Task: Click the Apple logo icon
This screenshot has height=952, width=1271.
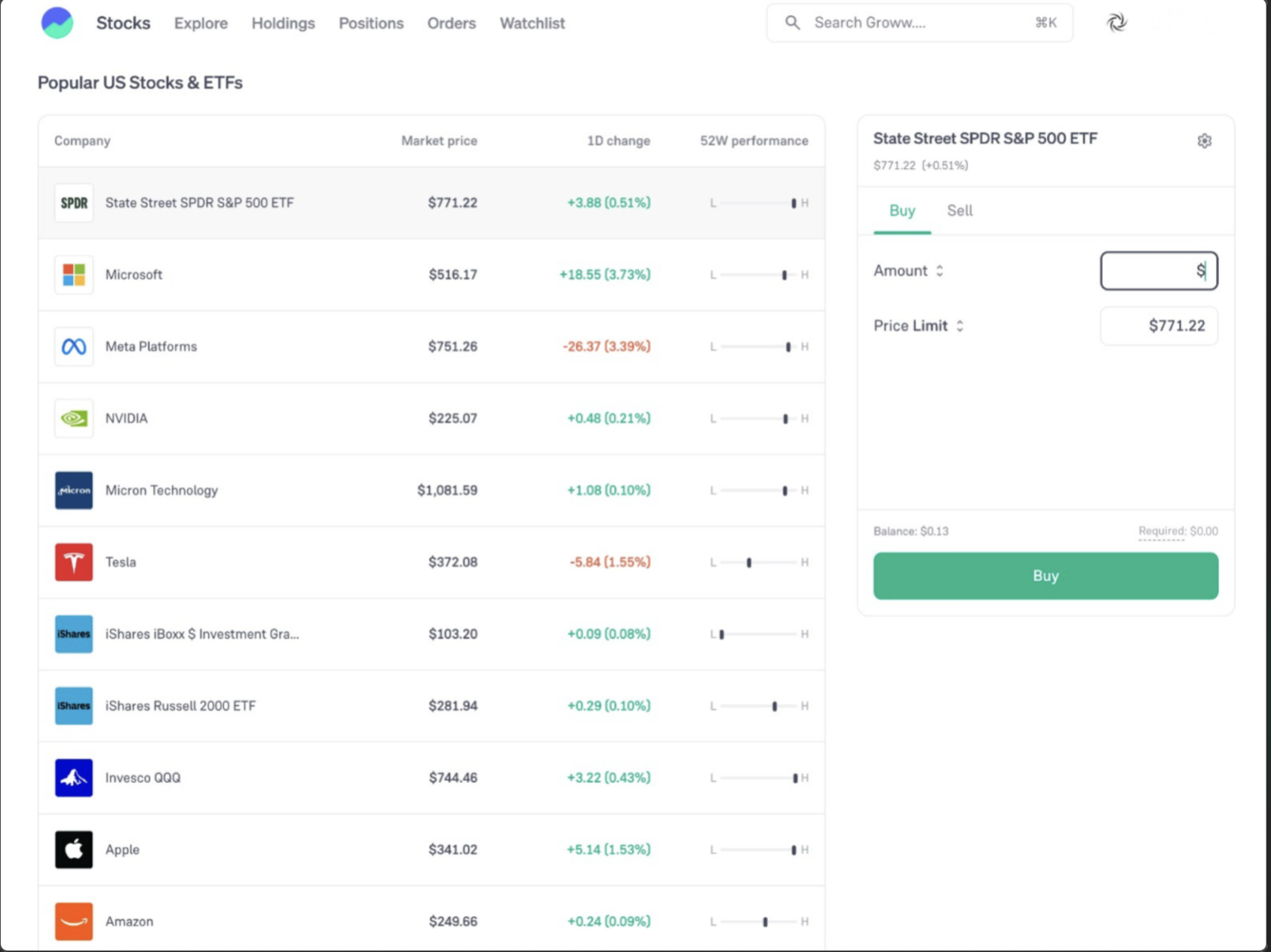Action: point(74,850)
